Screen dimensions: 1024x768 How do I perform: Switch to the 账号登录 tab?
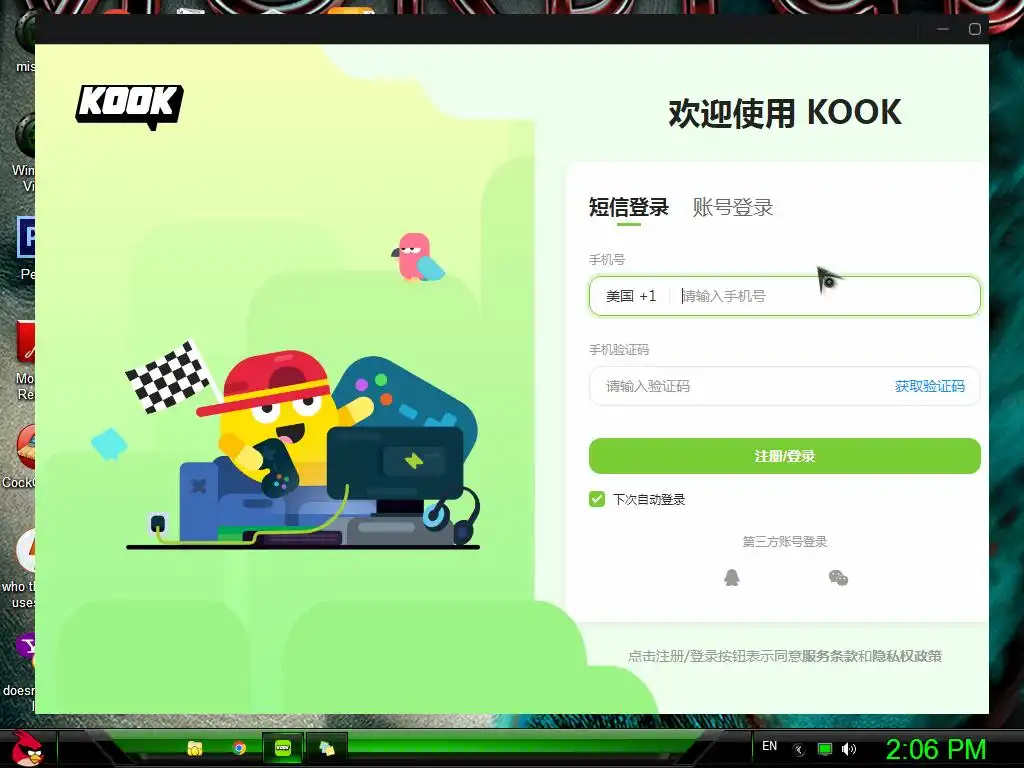(x=733, y=207)
